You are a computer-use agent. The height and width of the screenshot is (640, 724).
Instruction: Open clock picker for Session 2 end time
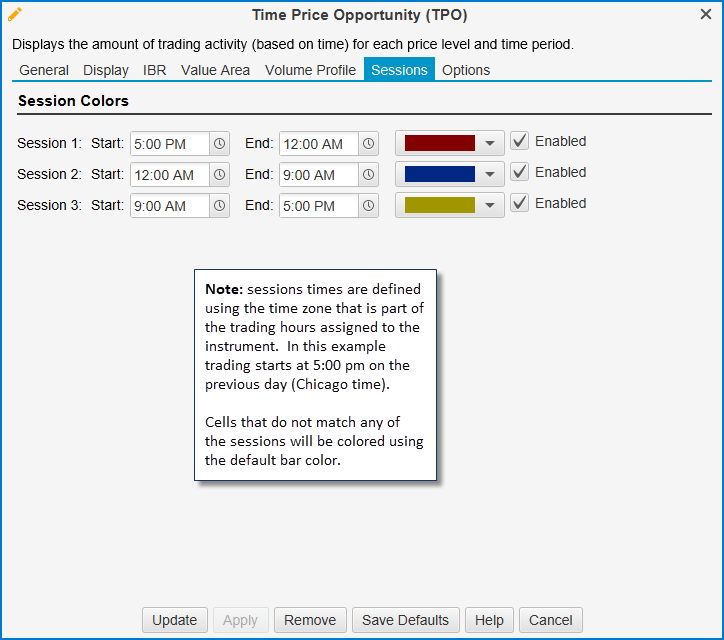coord(369,175)
